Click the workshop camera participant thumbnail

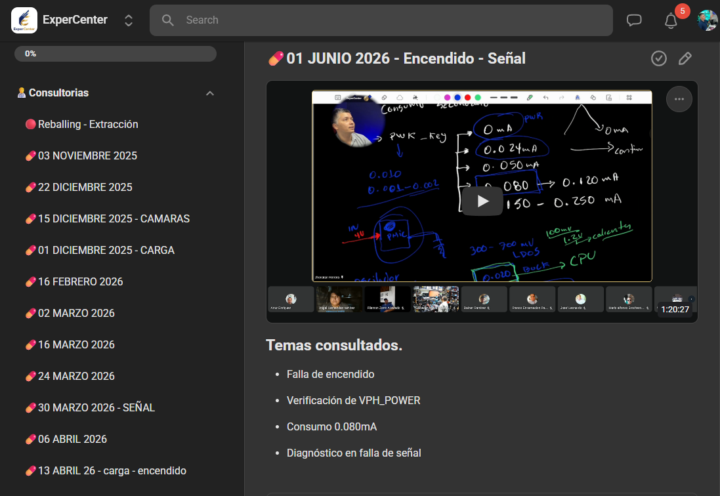pyautogui.click(x=436, y=299)
